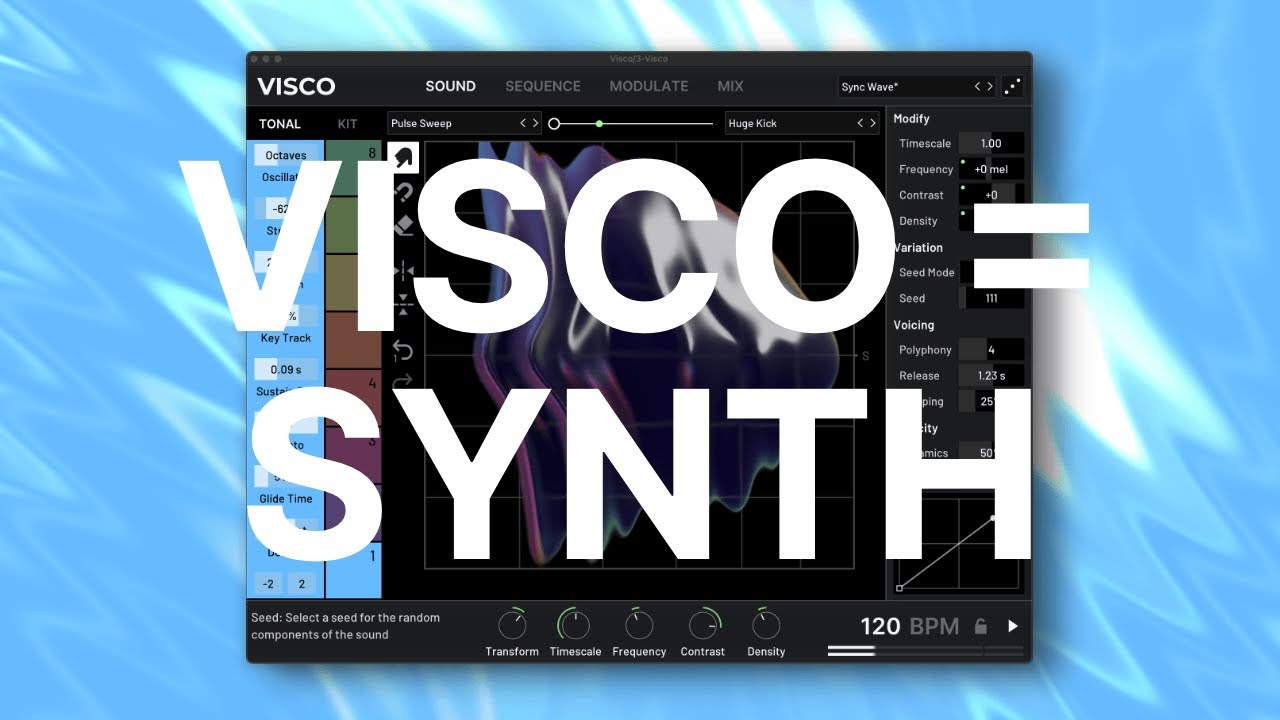Viewport: 1280px width, 720px height.
Task: Click the Release value 1.23 s
Action: pyautogui.click(x=991, y=376)
